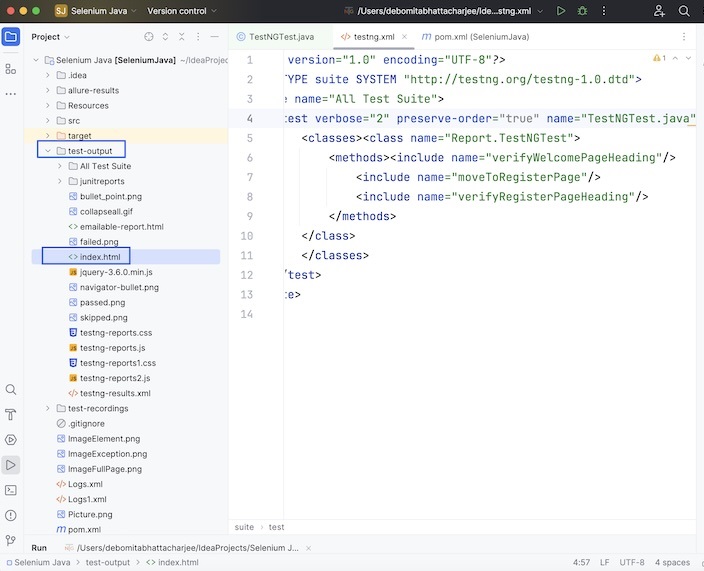Expand the junitreports folder
The image size is (704, 571).
tap(60, 181)
